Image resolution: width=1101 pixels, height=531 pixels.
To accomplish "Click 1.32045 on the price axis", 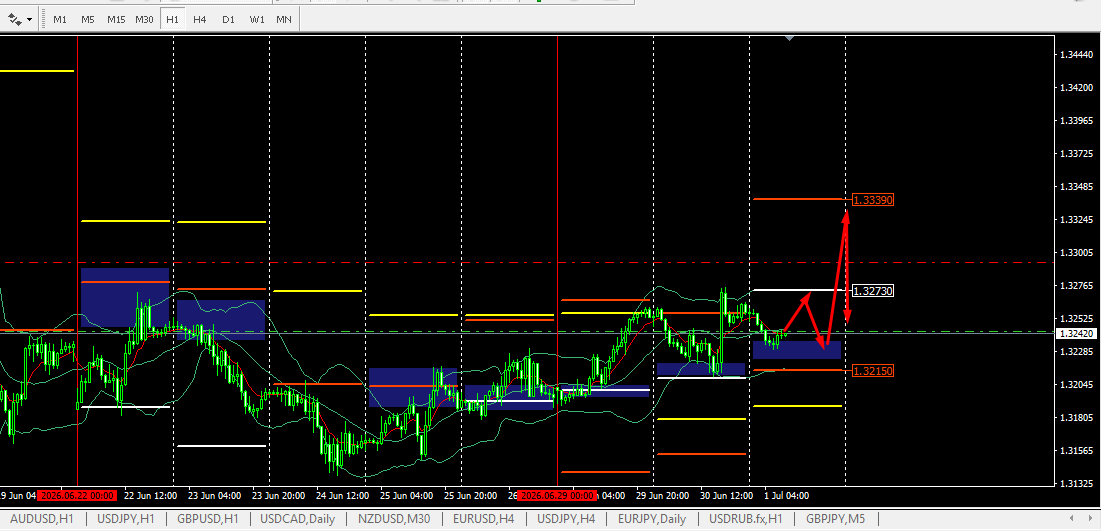I will pos(1076,384).
